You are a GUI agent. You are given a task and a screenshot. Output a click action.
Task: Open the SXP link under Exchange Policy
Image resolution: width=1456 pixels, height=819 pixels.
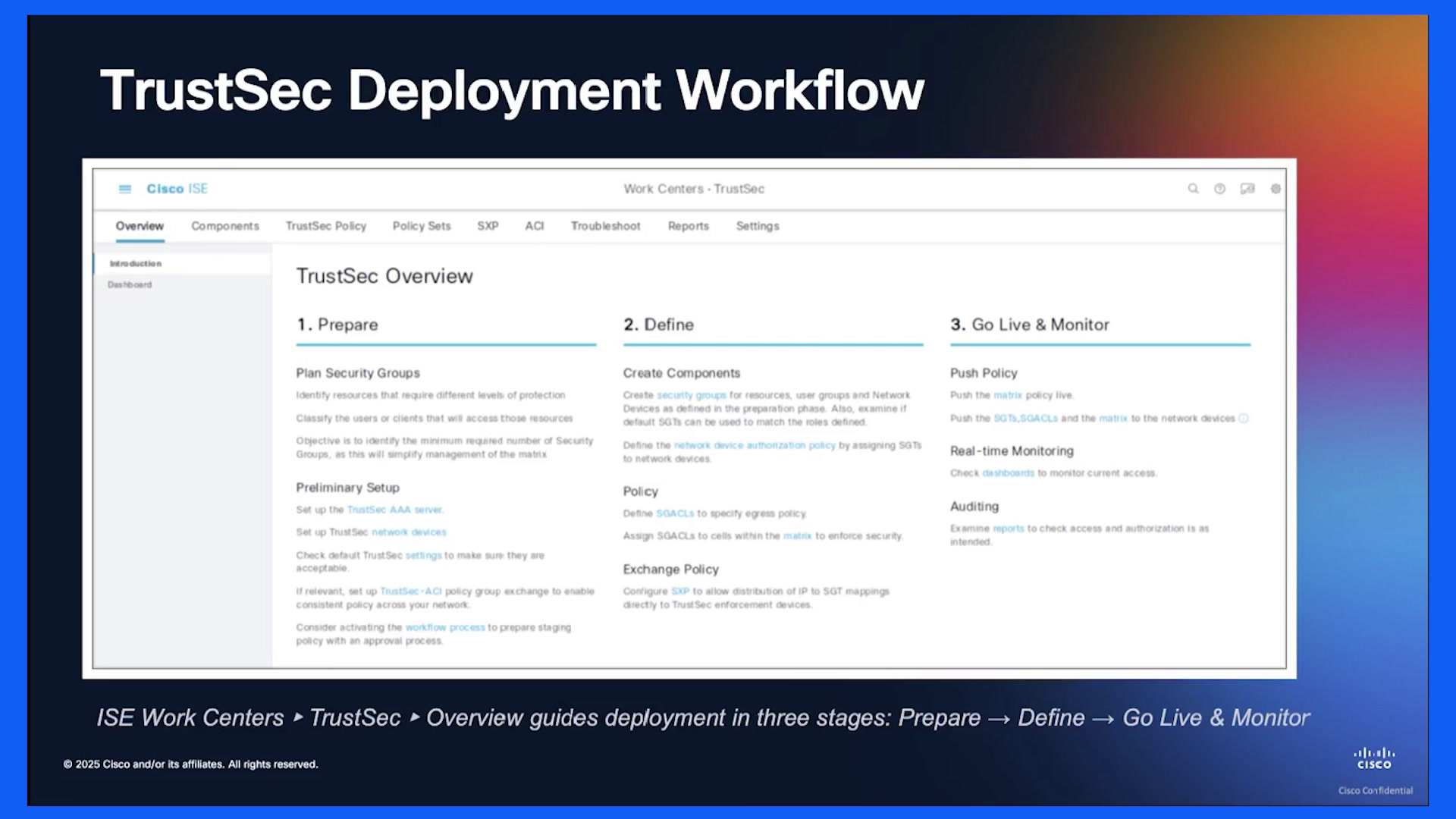point(680,591)
